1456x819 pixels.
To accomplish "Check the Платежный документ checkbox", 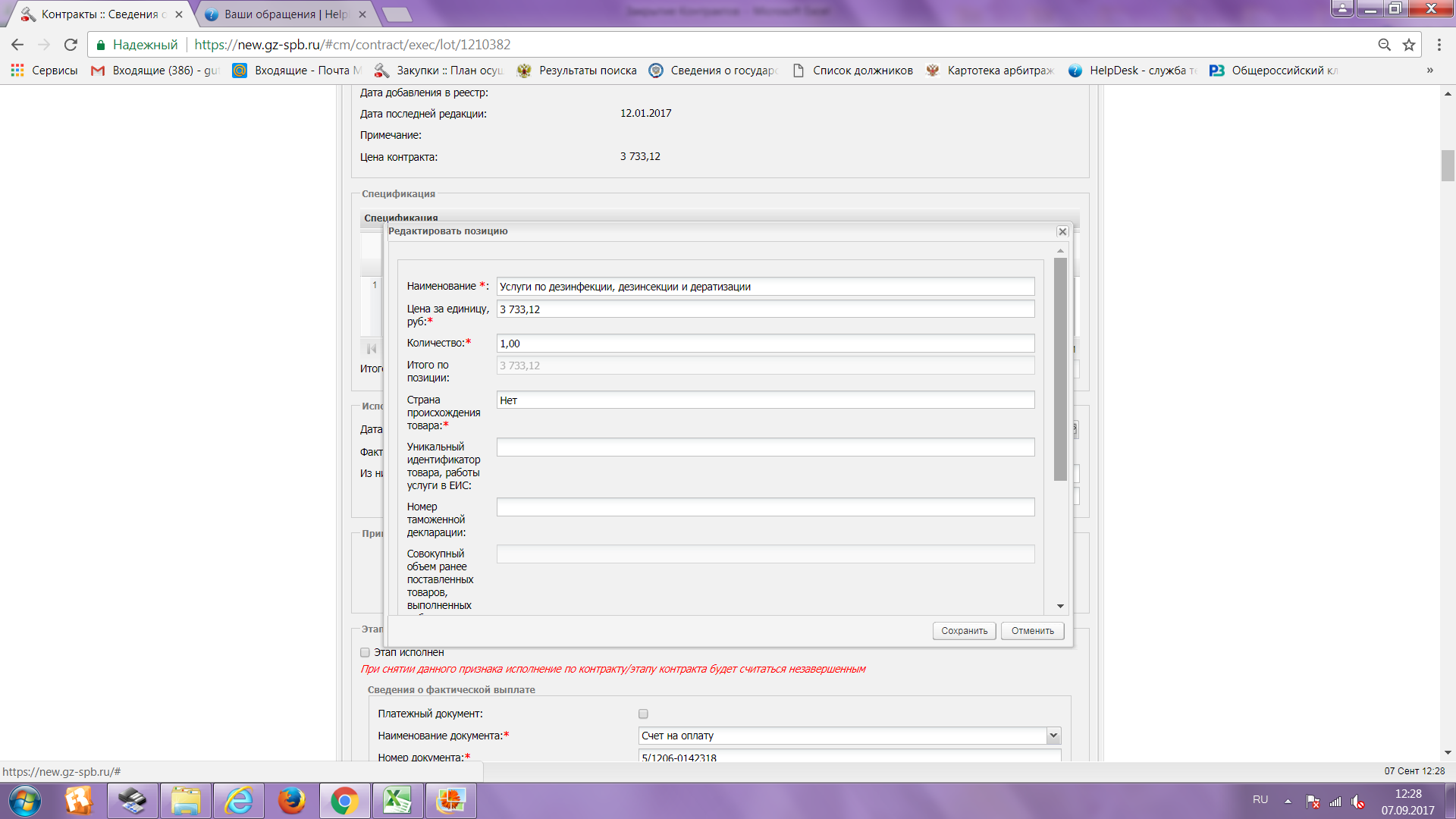I will [643, 714].
